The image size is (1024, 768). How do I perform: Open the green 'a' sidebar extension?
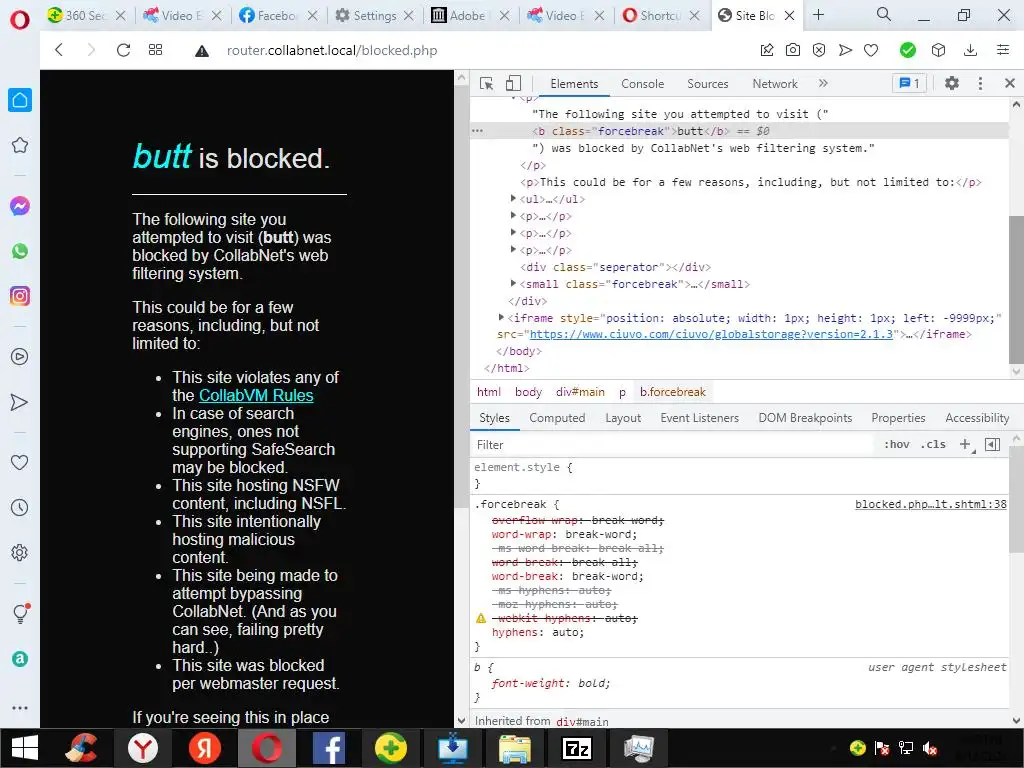(20, 659)
